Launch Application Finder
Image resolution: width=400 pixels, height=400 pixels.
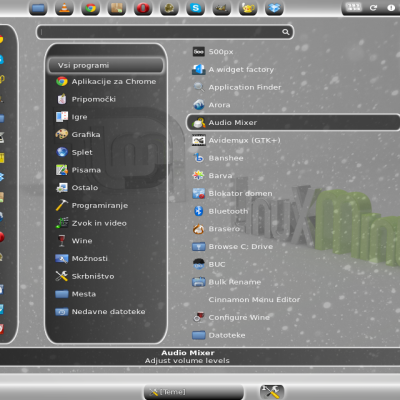(x=237, y=87)
